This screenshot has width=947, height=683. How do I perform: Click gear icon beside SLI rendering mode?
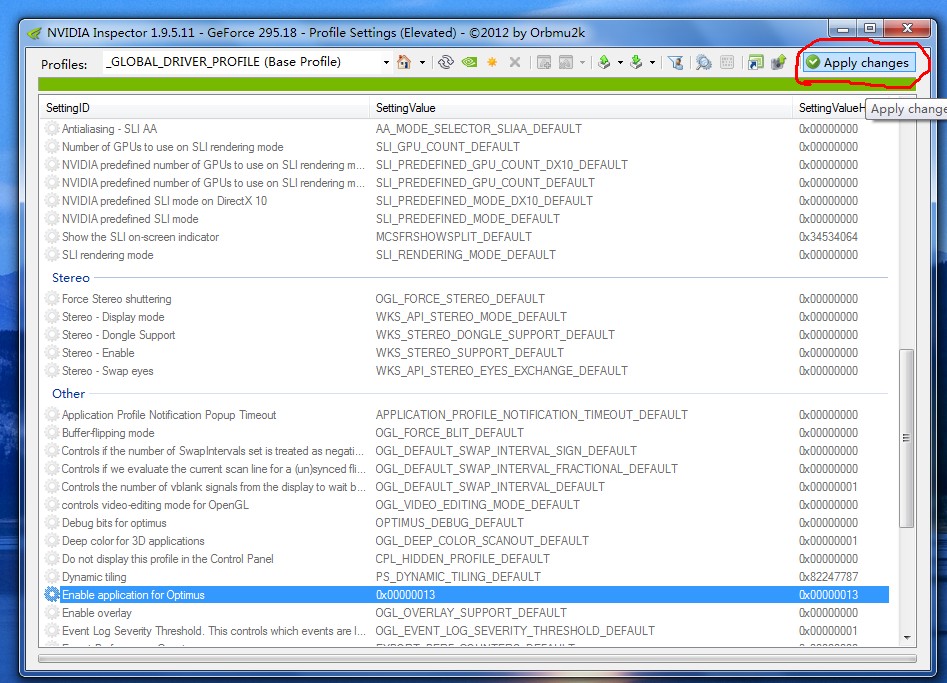click(x=52, y=255)
